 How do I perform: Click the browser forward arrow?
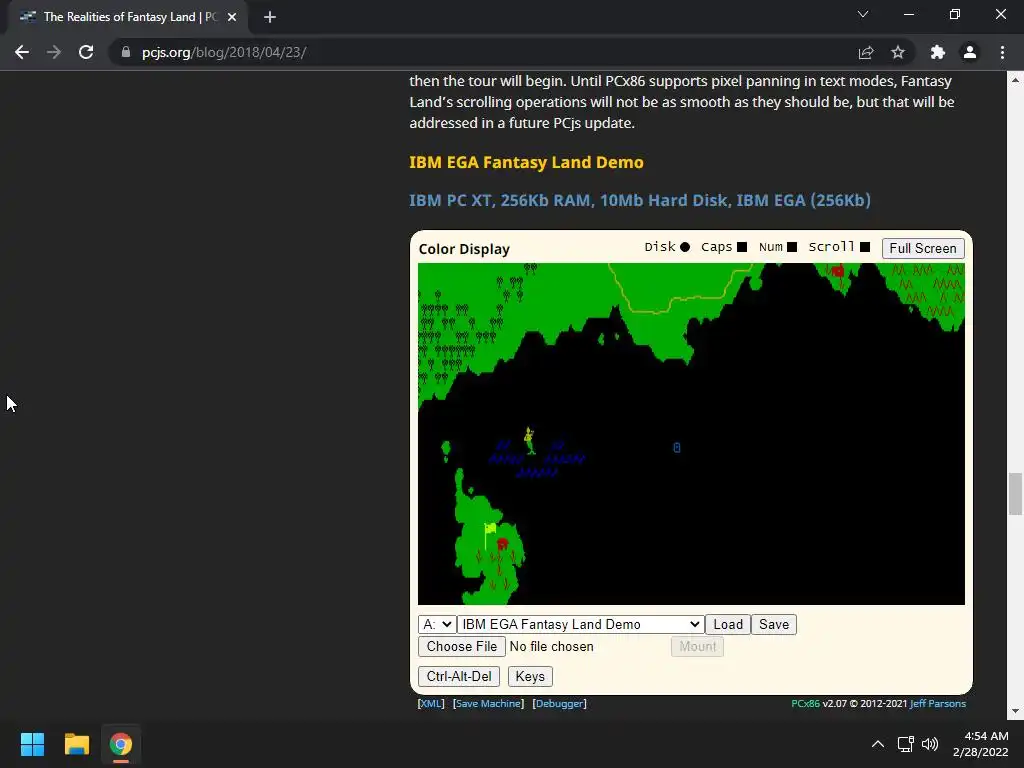54,52
